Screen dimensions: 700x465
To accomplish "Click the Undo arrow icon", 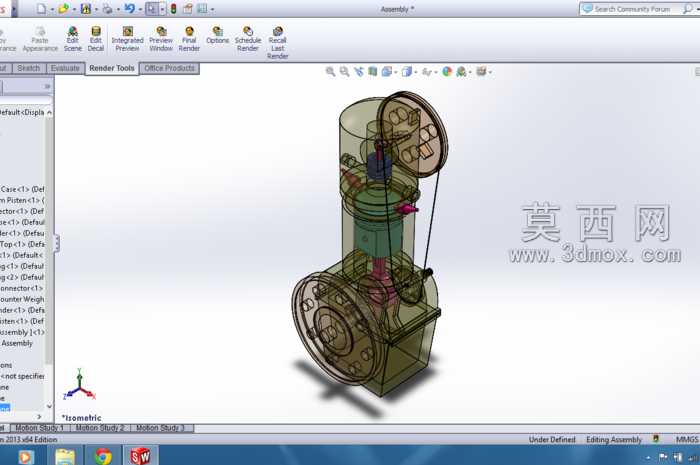I will (130, 8).
